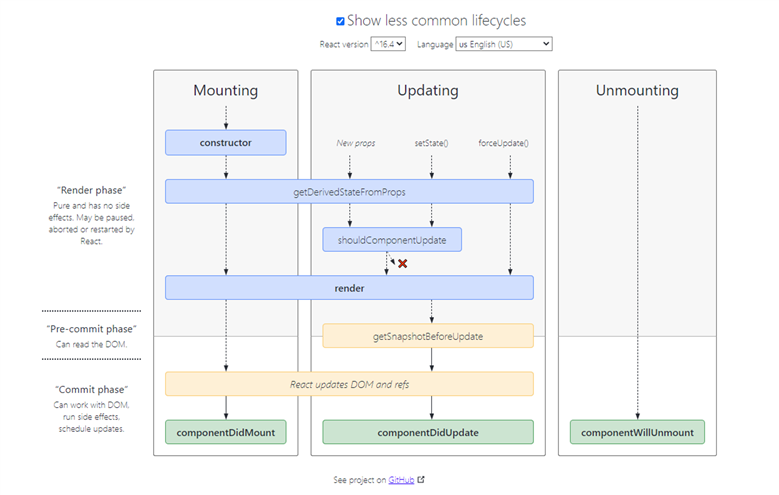The height and width of the screenshot is (495, 779).
Task: Open the GitHub project link
Action: (401, 480)
